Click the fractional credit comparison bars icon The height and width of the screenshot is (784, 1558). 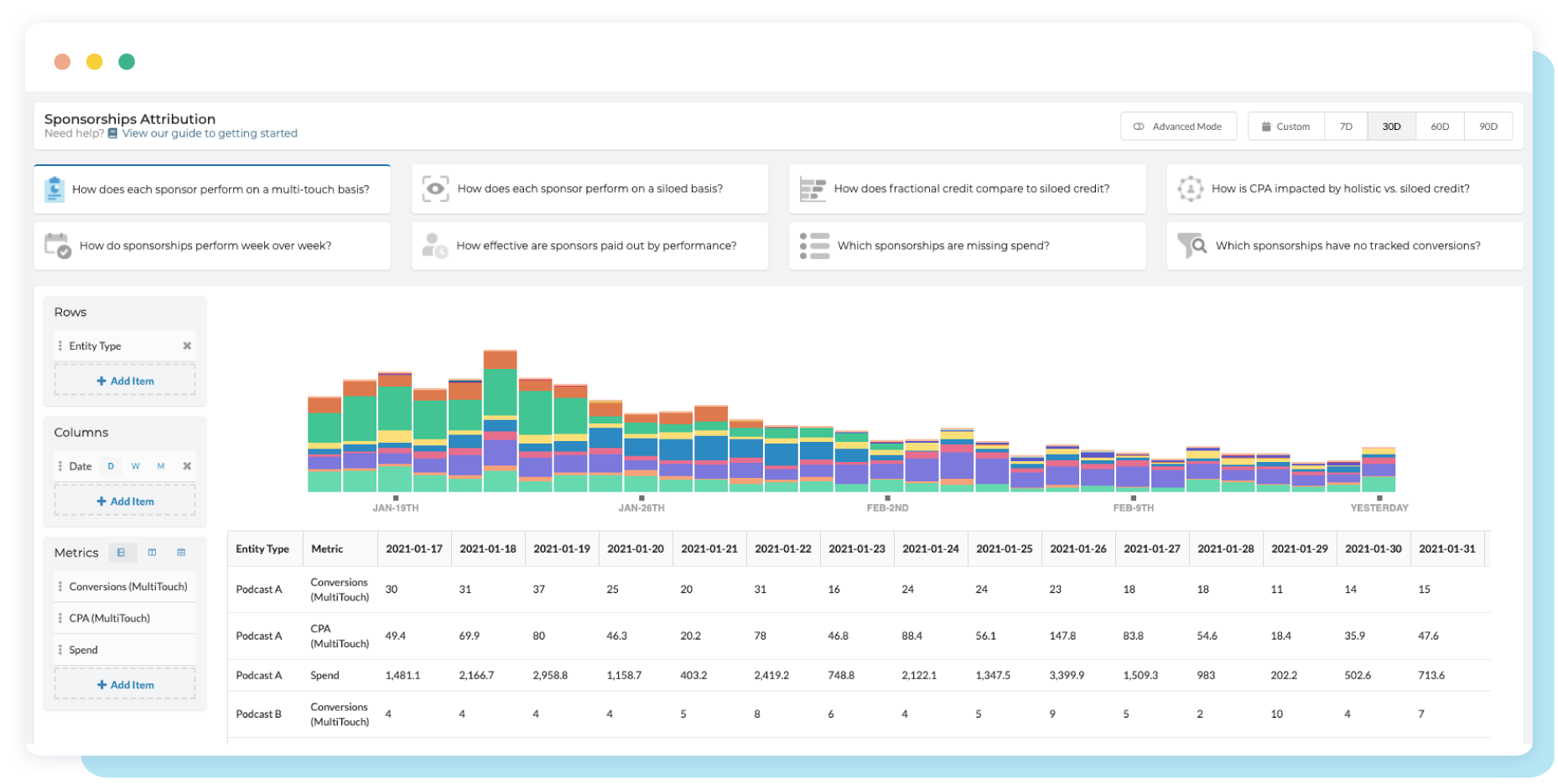click(813, 189)
